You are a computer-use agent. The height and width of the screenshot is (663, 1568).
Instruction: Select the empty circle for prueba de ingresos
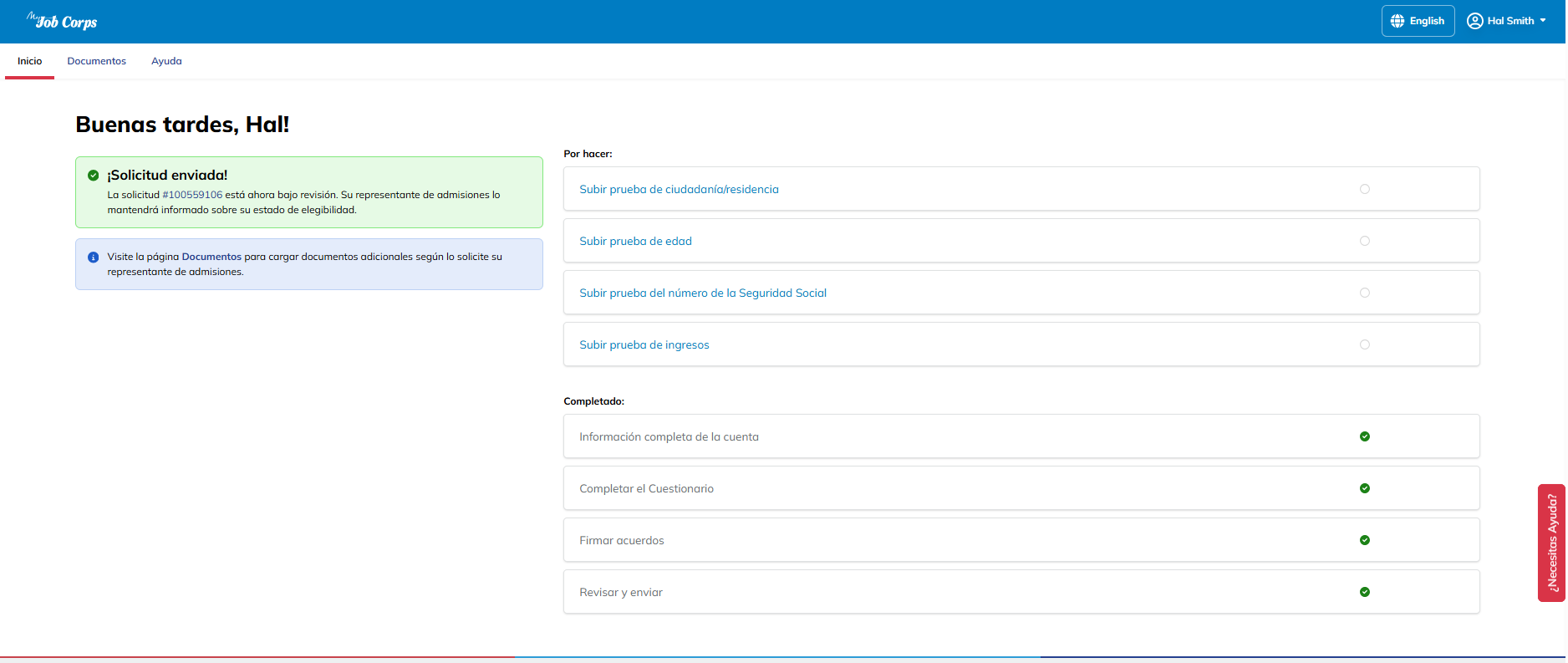1364,344
